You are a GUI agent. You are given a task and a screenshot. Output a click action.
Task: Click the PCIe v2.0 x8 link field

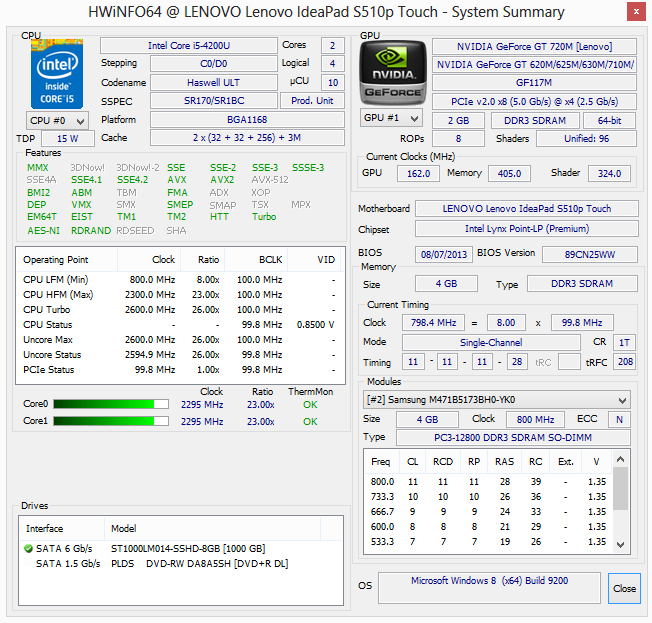(534, 101)
